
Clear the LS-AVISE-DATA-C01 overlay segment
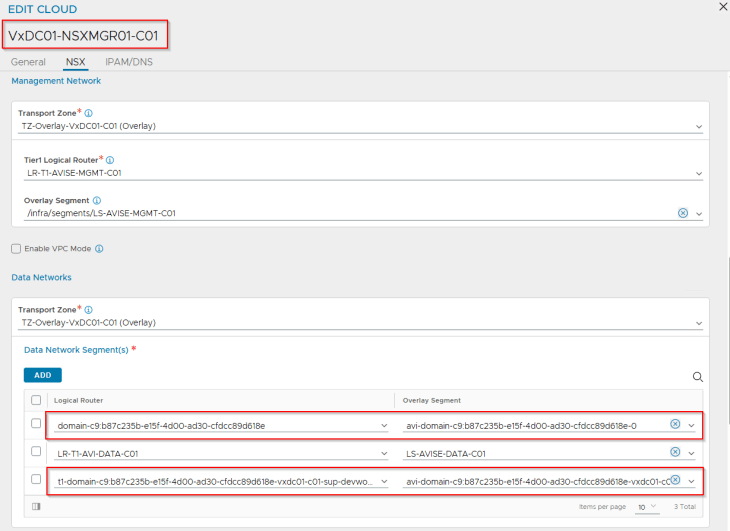click(675, 452)
